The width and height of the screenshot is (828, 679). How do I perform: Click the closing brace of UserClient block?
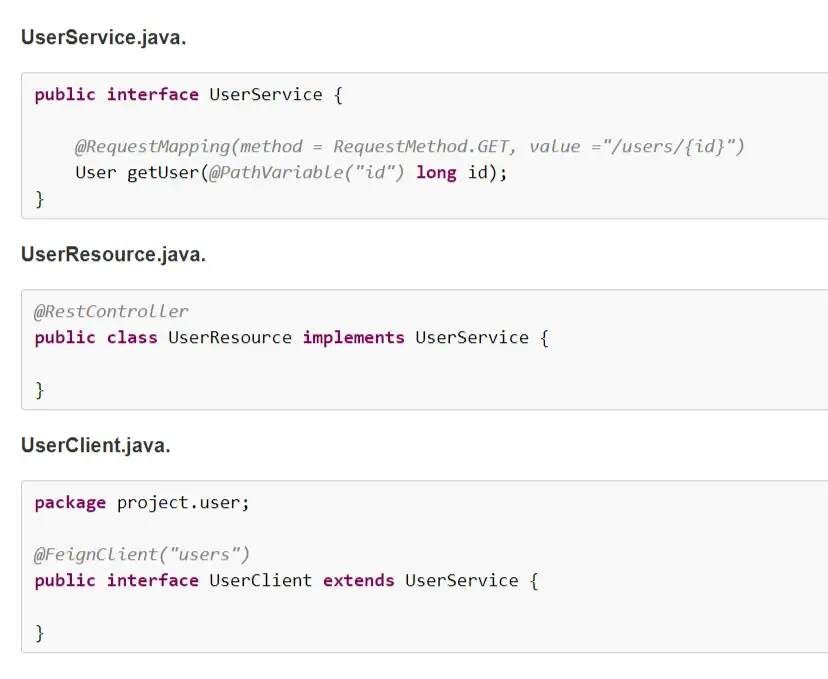40,633
